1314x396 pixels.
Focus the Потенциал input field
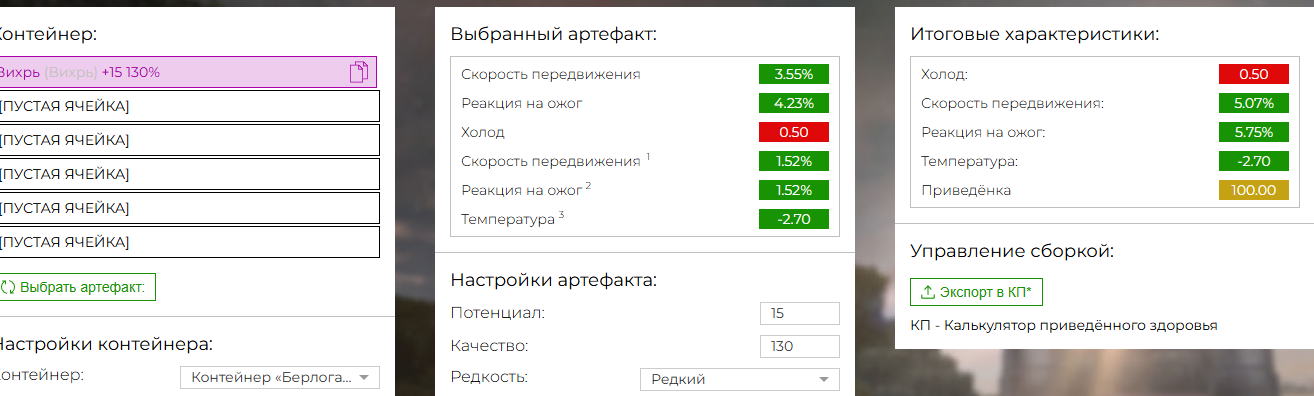(x=800, y=314)
